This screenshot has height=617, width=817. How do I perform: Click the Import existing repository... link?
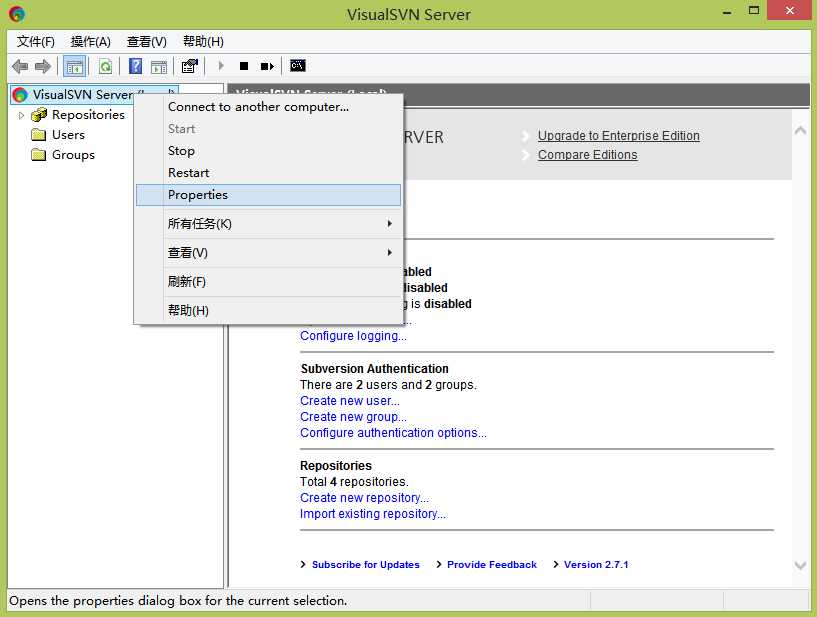[x=373, y=514]
